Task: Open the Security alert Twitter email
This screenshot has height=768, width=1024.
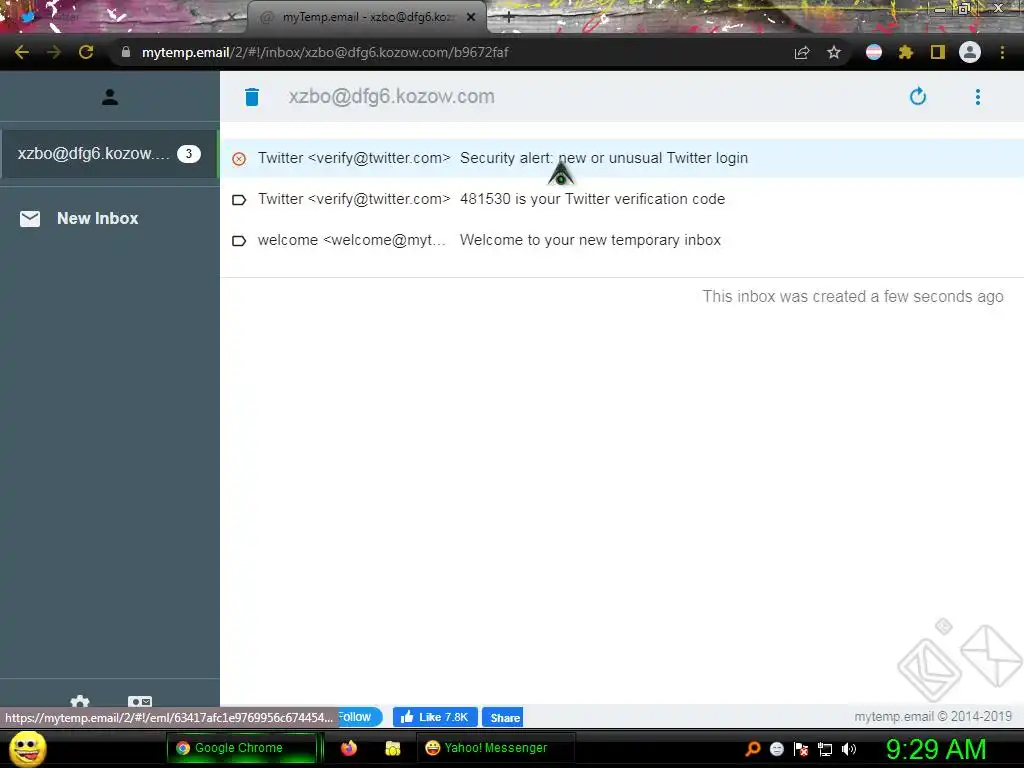Action: tap(622, 158)
